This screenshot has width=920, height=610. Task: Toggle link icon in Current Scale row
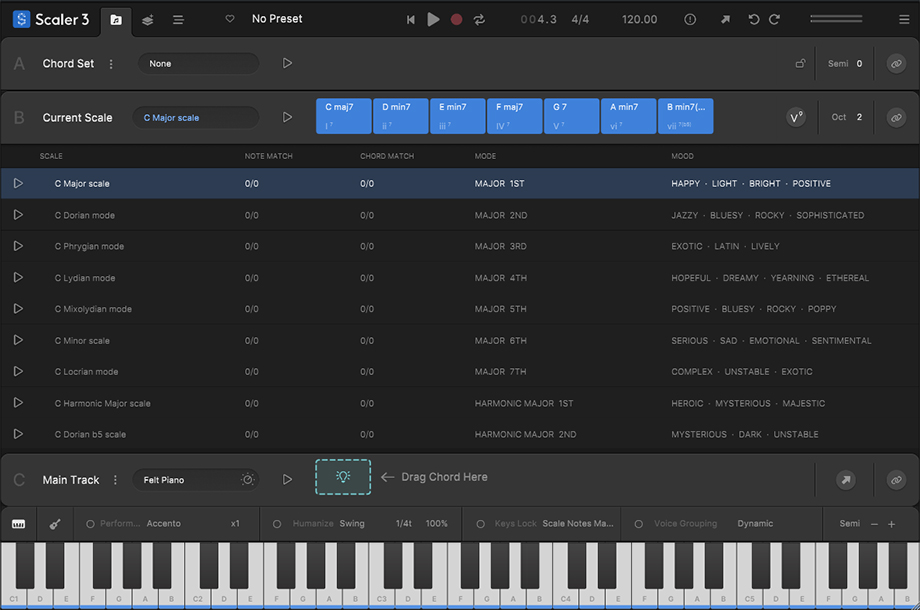pos(896,117)
